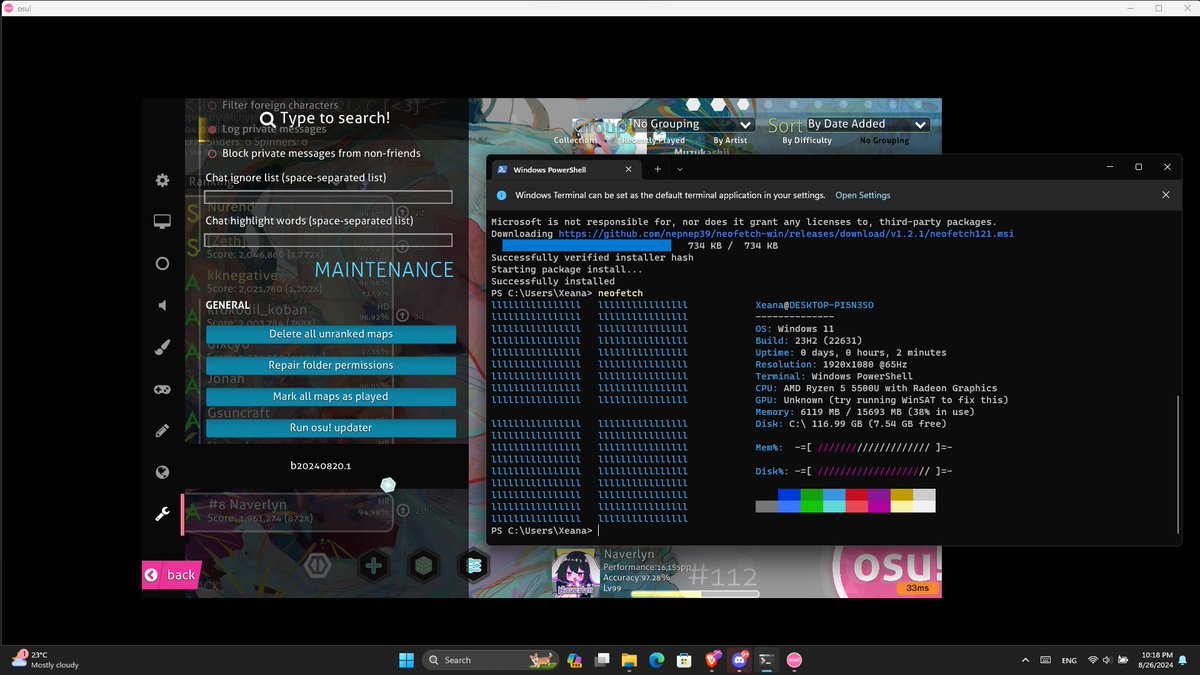1200x675 pixels.
Task: Open Task View from taskbar
Action: pyautogui.click(x=602, y=660)
